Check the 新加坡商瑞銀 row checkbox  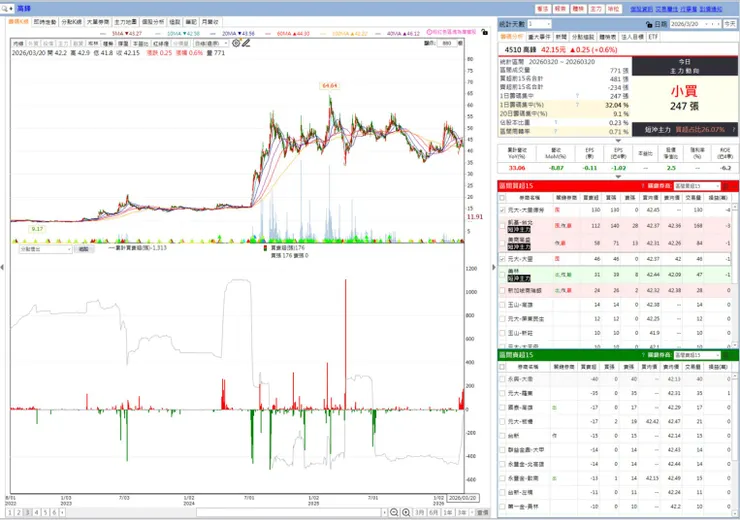(502, 291)
